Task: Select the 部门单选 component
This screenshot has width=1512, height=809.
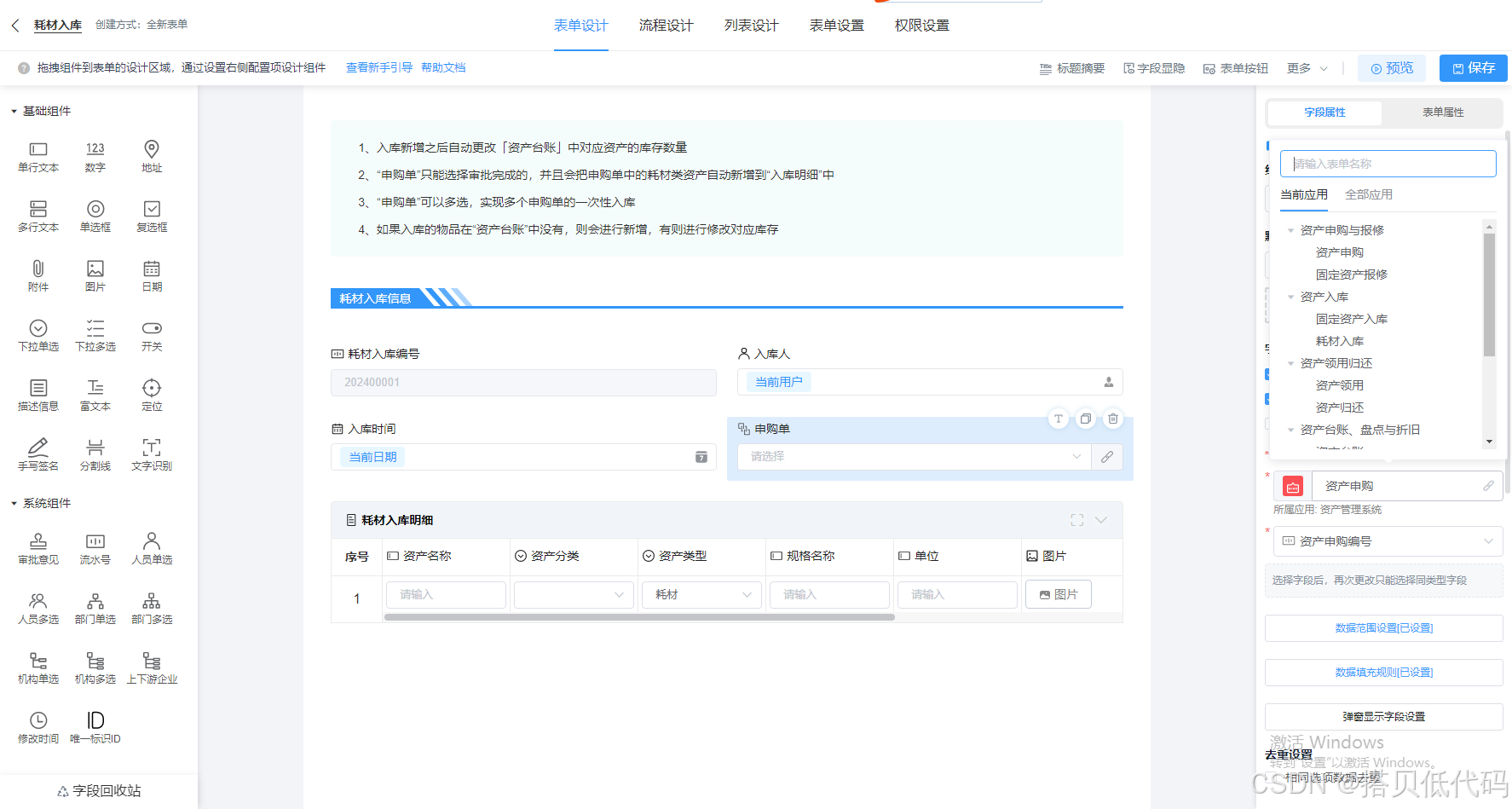Action: pos(95,609)
